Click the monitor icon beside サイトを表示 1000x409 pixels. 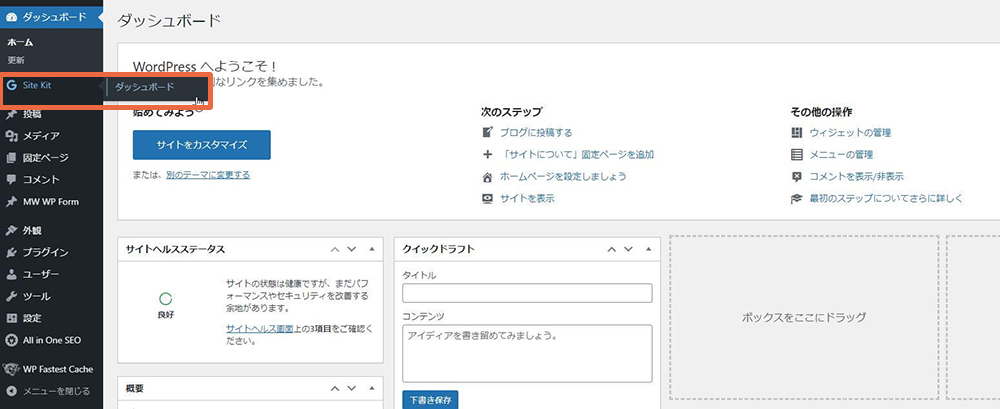488,198
